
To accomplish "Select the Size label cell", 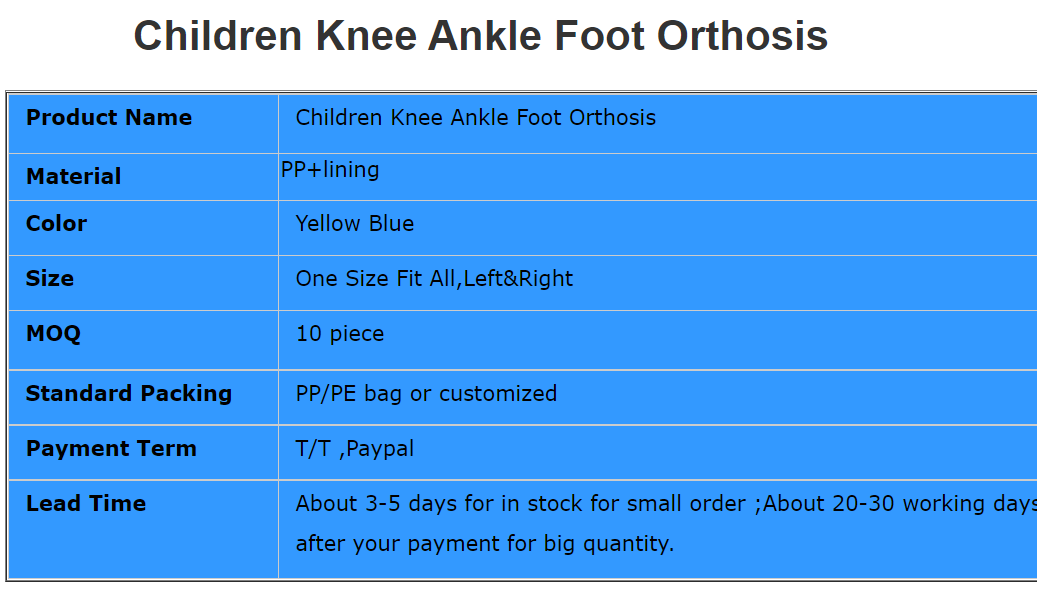I will pyautogui.click(x=50, y=279).
